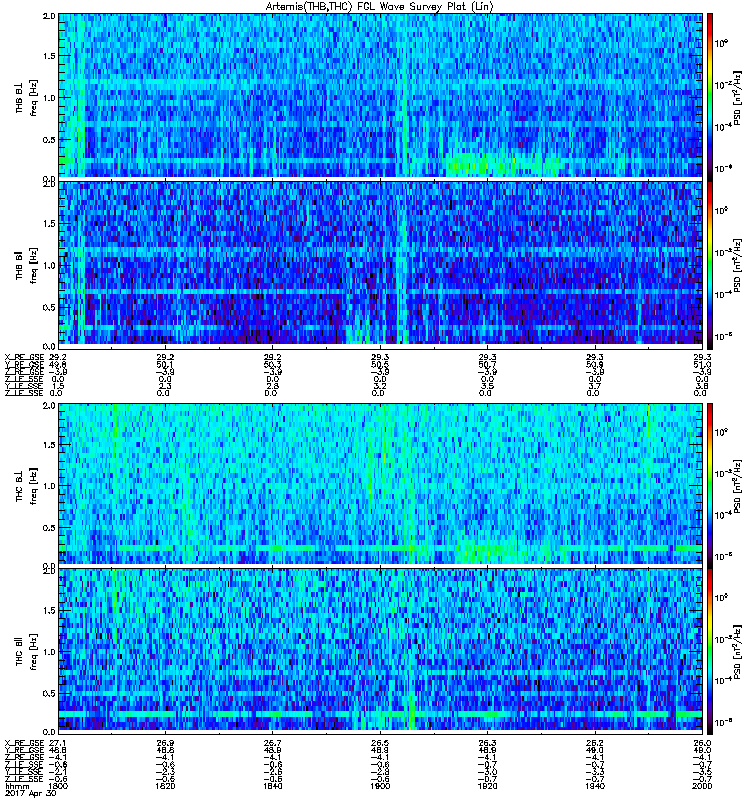Select the THC B-perpendicular spectrogram panel

(x=381, y=484)
